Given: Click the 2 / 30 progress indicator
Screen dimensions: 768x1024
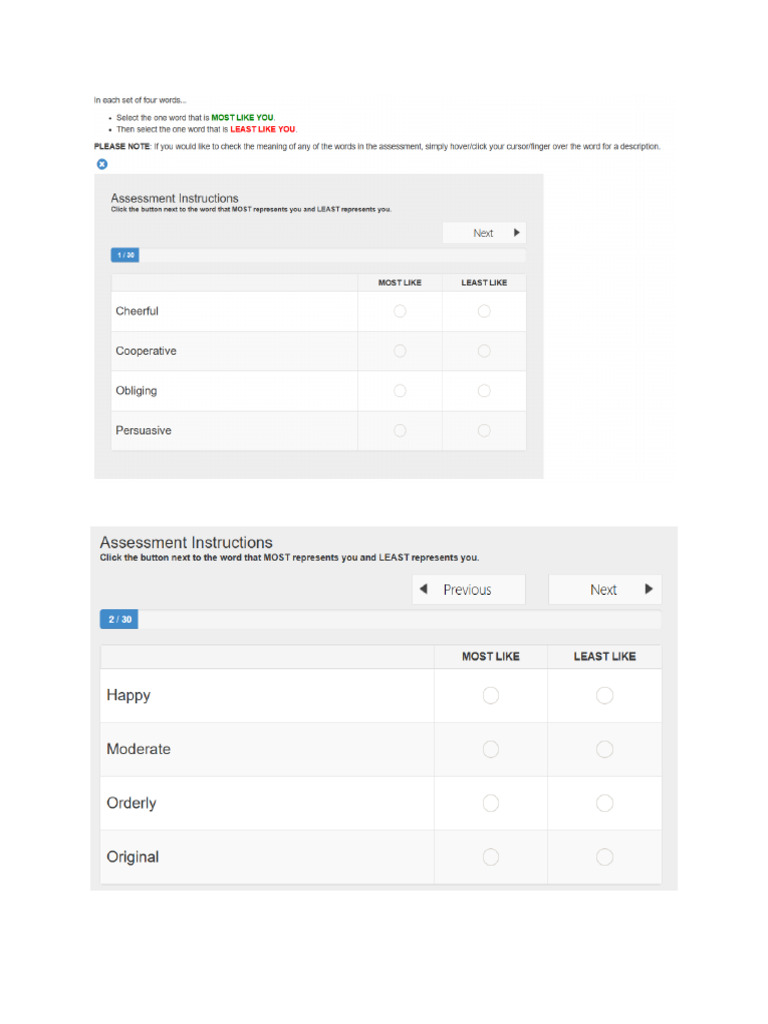Looking at the screenshot, I should pyautogui.click(x=119, y=619).
